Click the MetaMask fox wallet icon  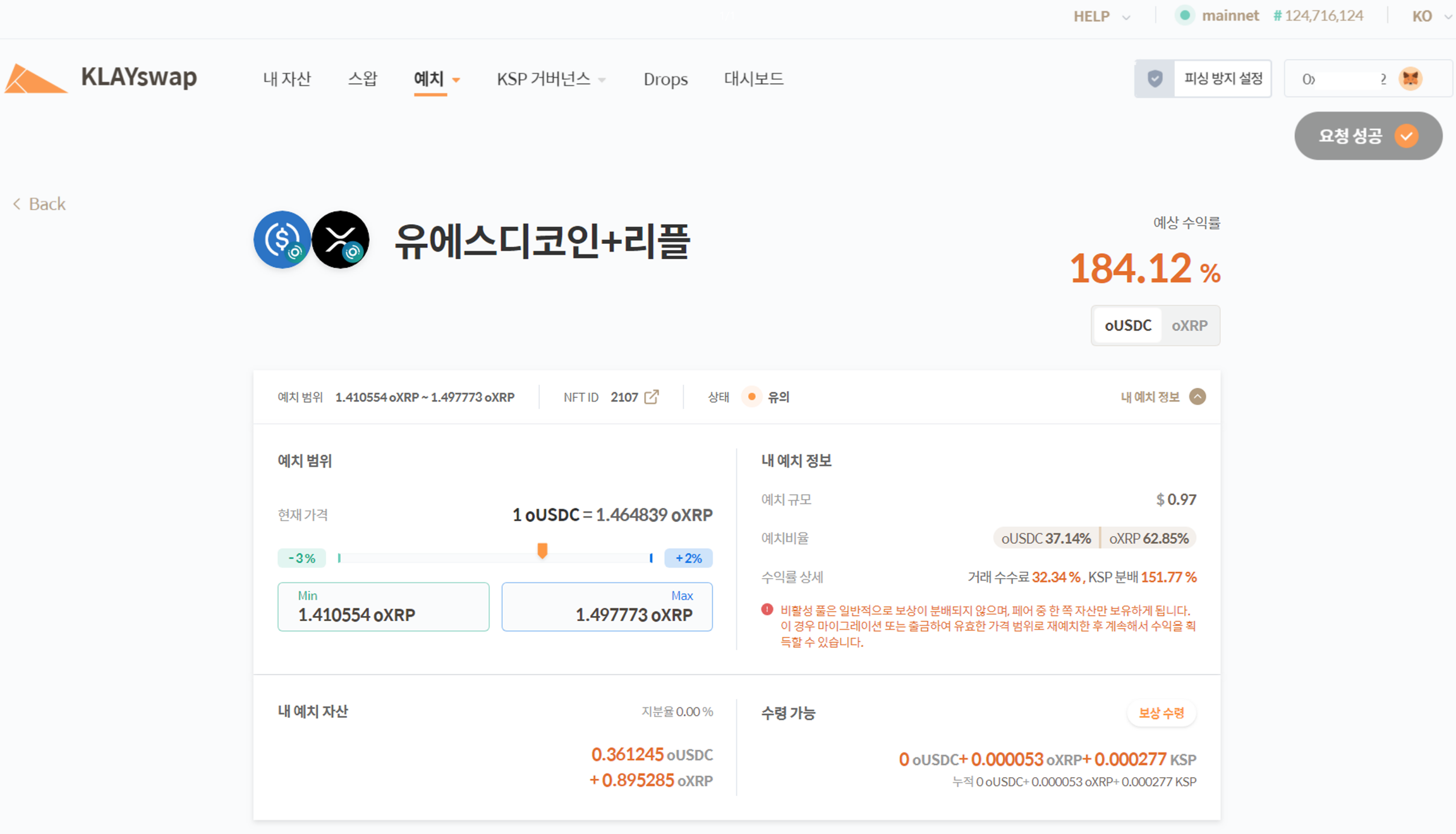1410,79
